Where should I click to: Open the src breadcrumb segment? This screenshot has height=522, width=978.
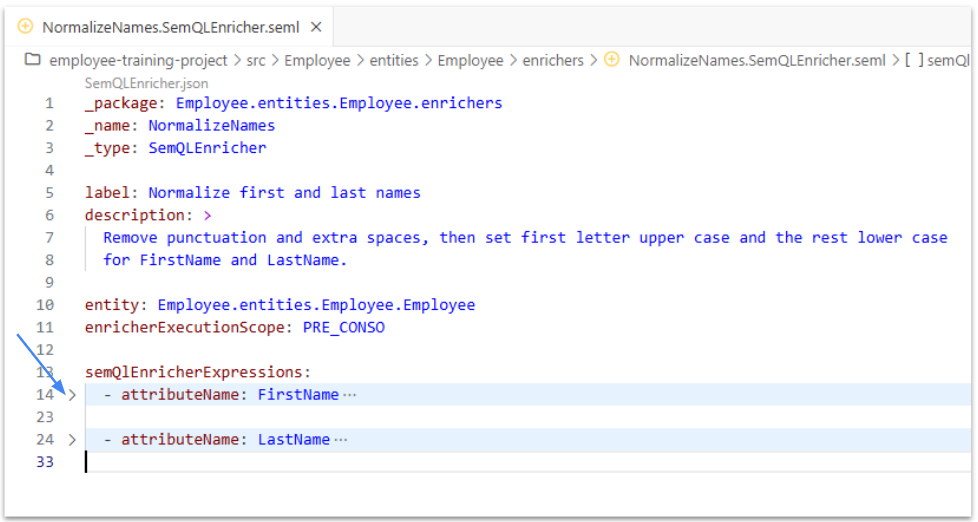coord(256,60)
